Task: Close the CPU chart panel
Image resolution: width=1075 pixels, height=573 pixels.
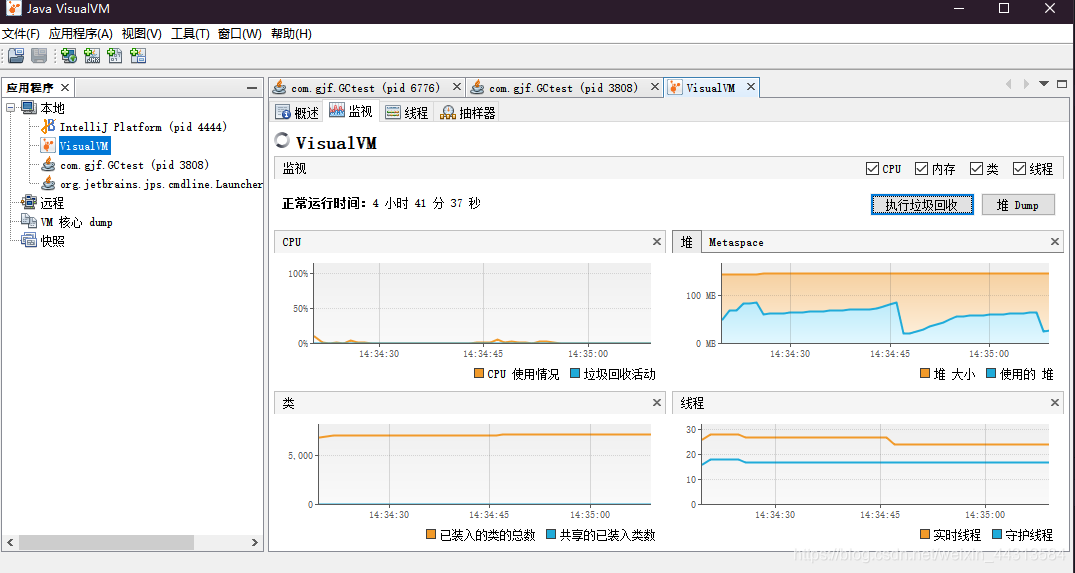Action: [x=657, y=241]
